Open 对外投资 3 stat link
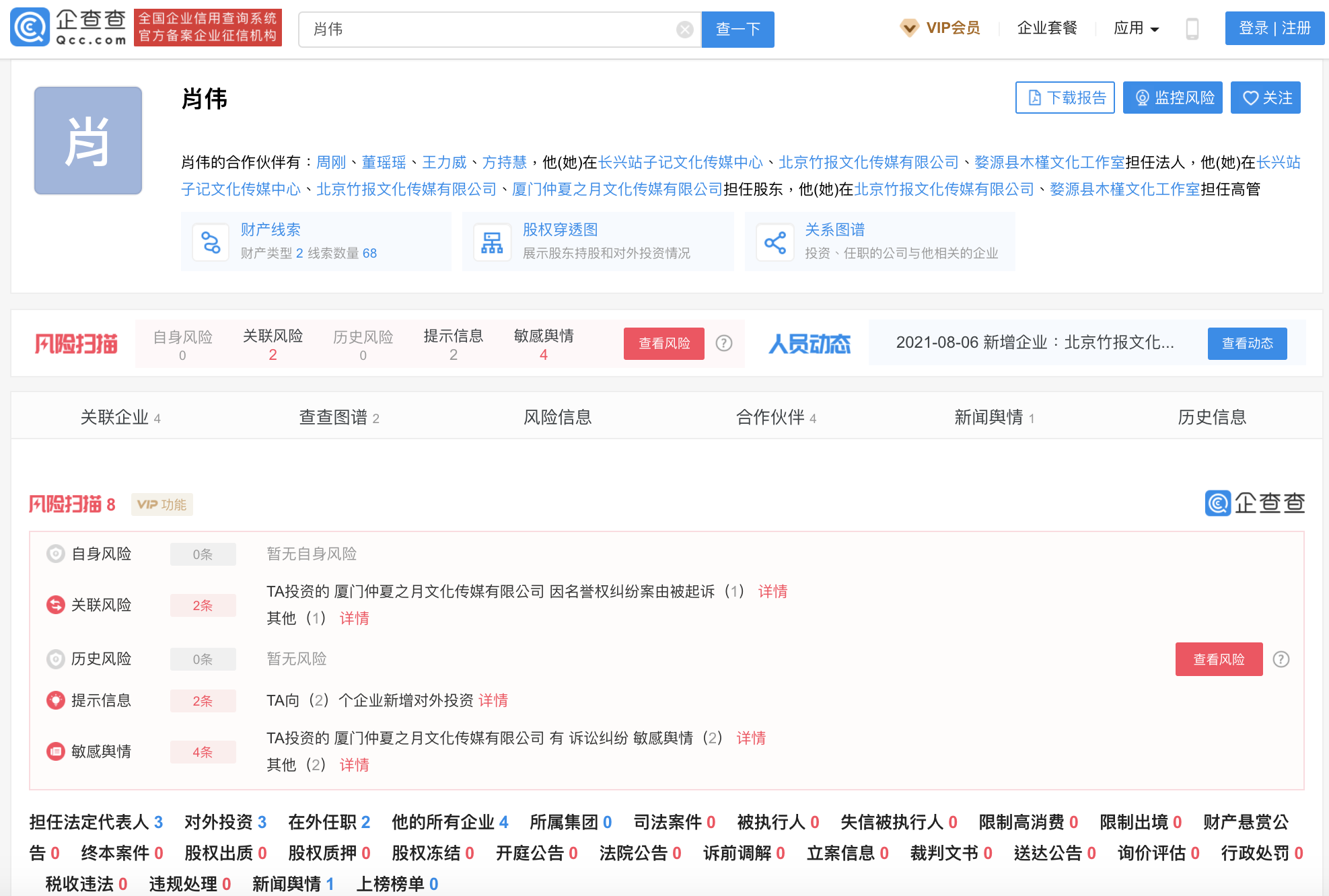Image resolution: width=1329 pixels, height=896 pixels. coord(225,822)
